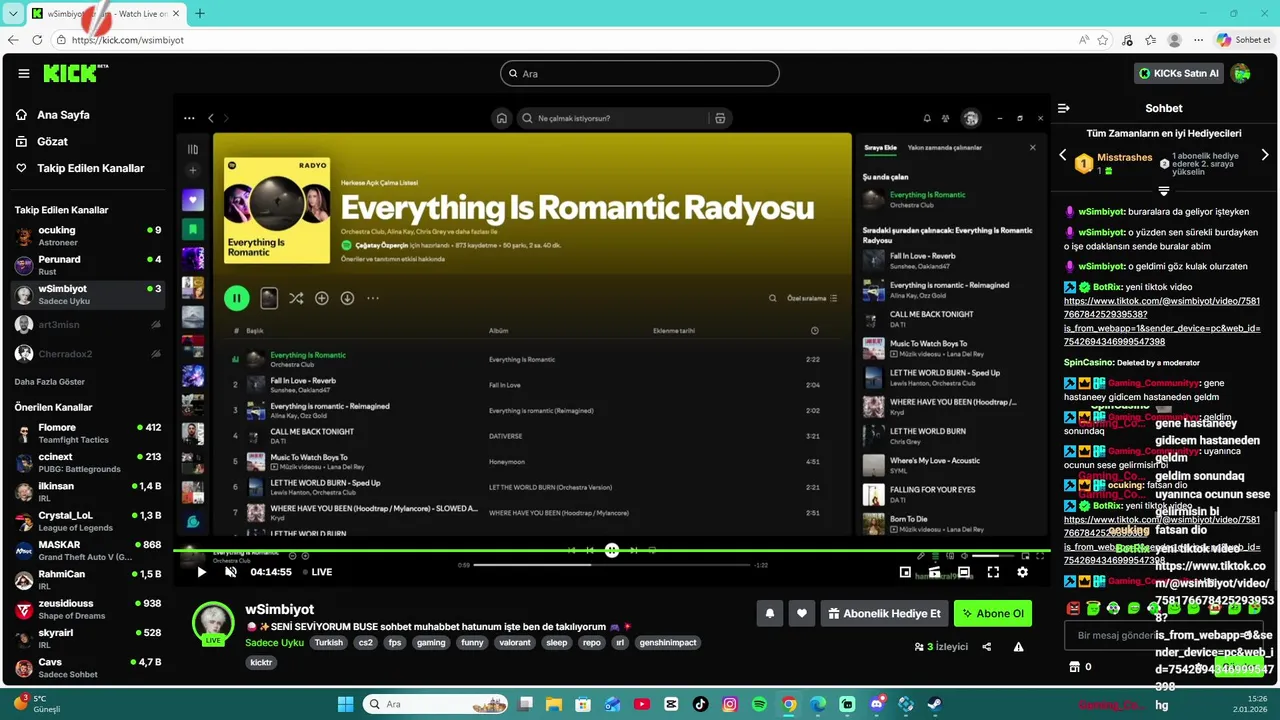This screenshot has width=1280, height=720.
Task: Open the MASKAR recommended channel
Action: (x=88, y=551)
